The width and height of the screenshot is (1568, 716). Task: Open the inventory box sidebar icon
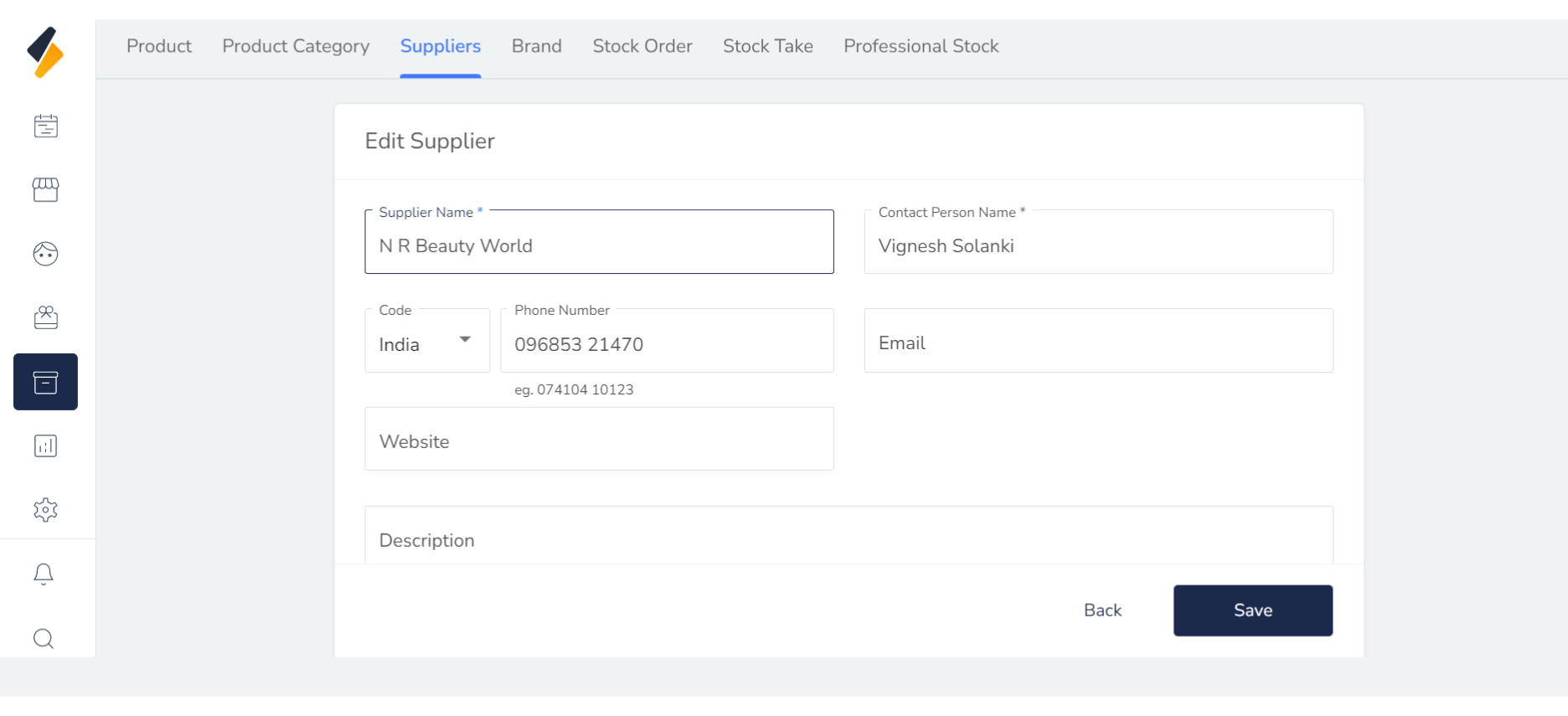[45, 382]
